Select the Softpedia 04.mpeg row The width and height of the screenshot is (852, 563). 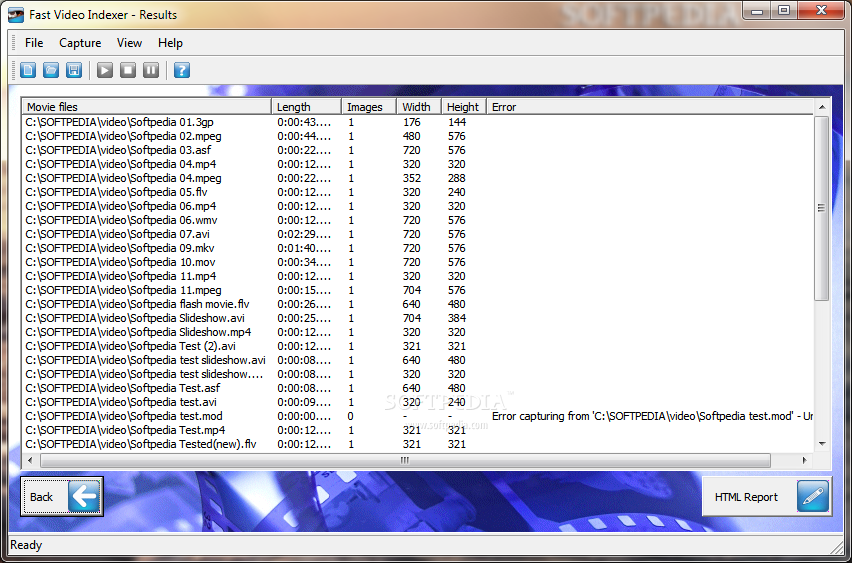418,178
